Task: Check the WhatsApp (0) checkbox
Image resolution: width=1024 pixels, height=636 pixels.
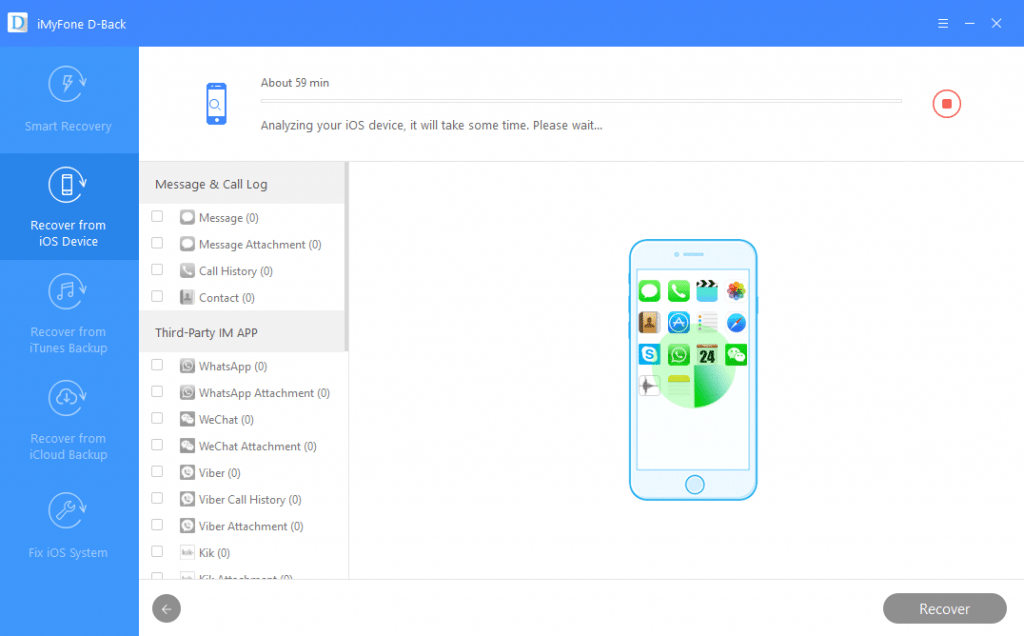Action: (157, 365)
